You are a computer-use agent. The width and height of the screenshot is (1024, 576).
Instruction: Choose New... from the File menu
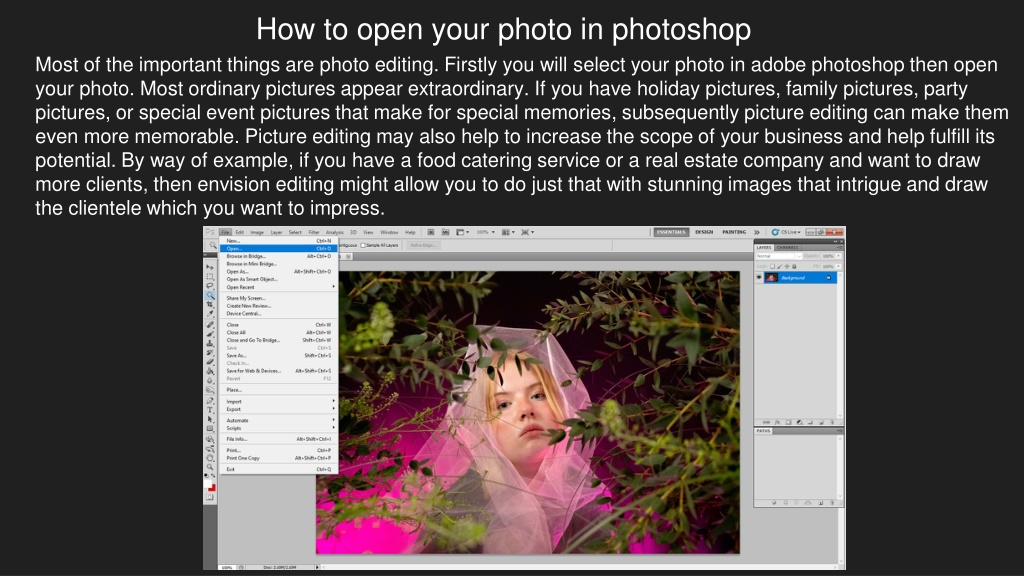pyautogui.click(x=279, y=240)
